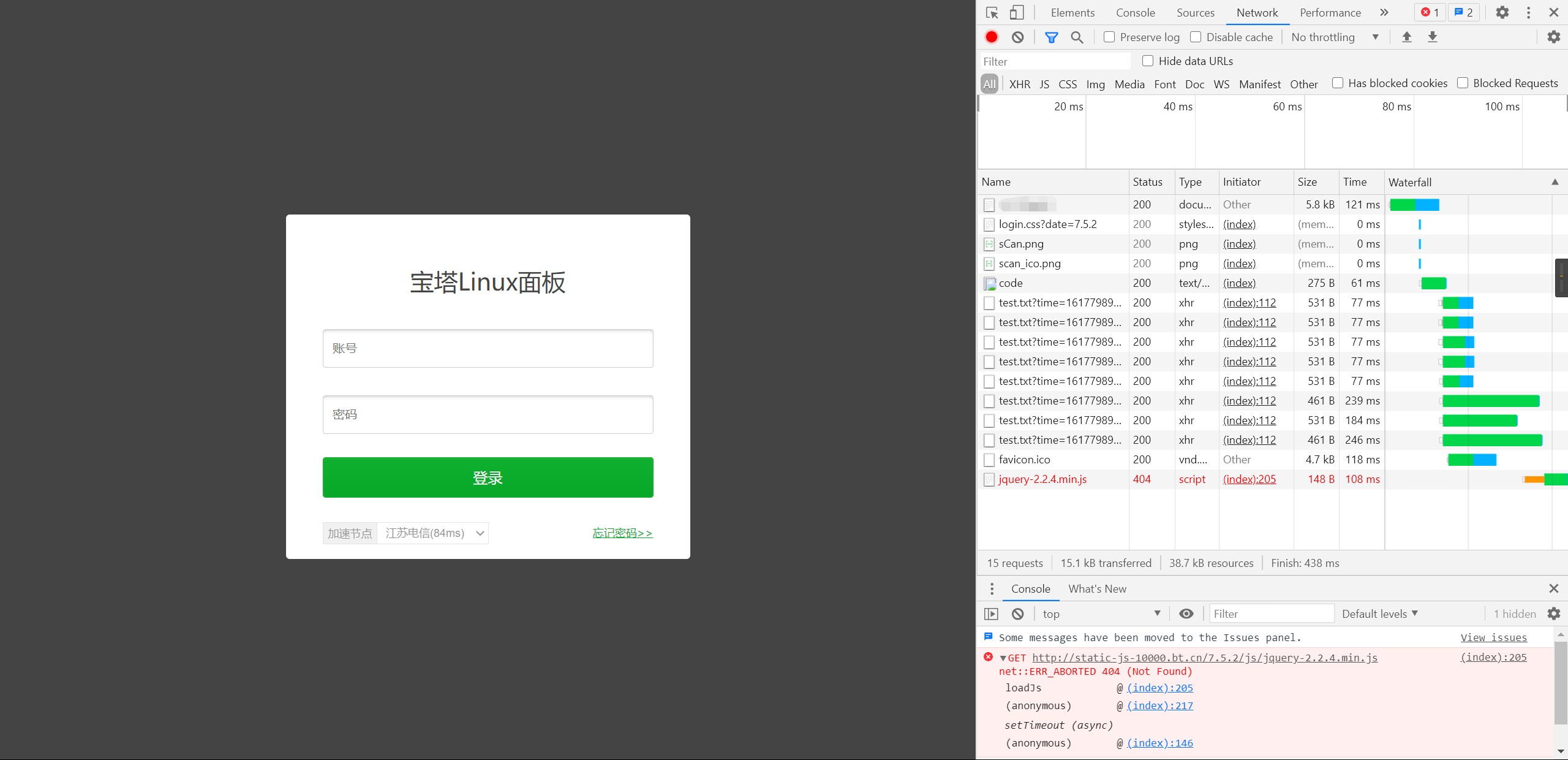Enable the Disable cache checkbox
Image resolution: width=1568 pixels, height=760 pixels.
click(x=1196, y=37)
